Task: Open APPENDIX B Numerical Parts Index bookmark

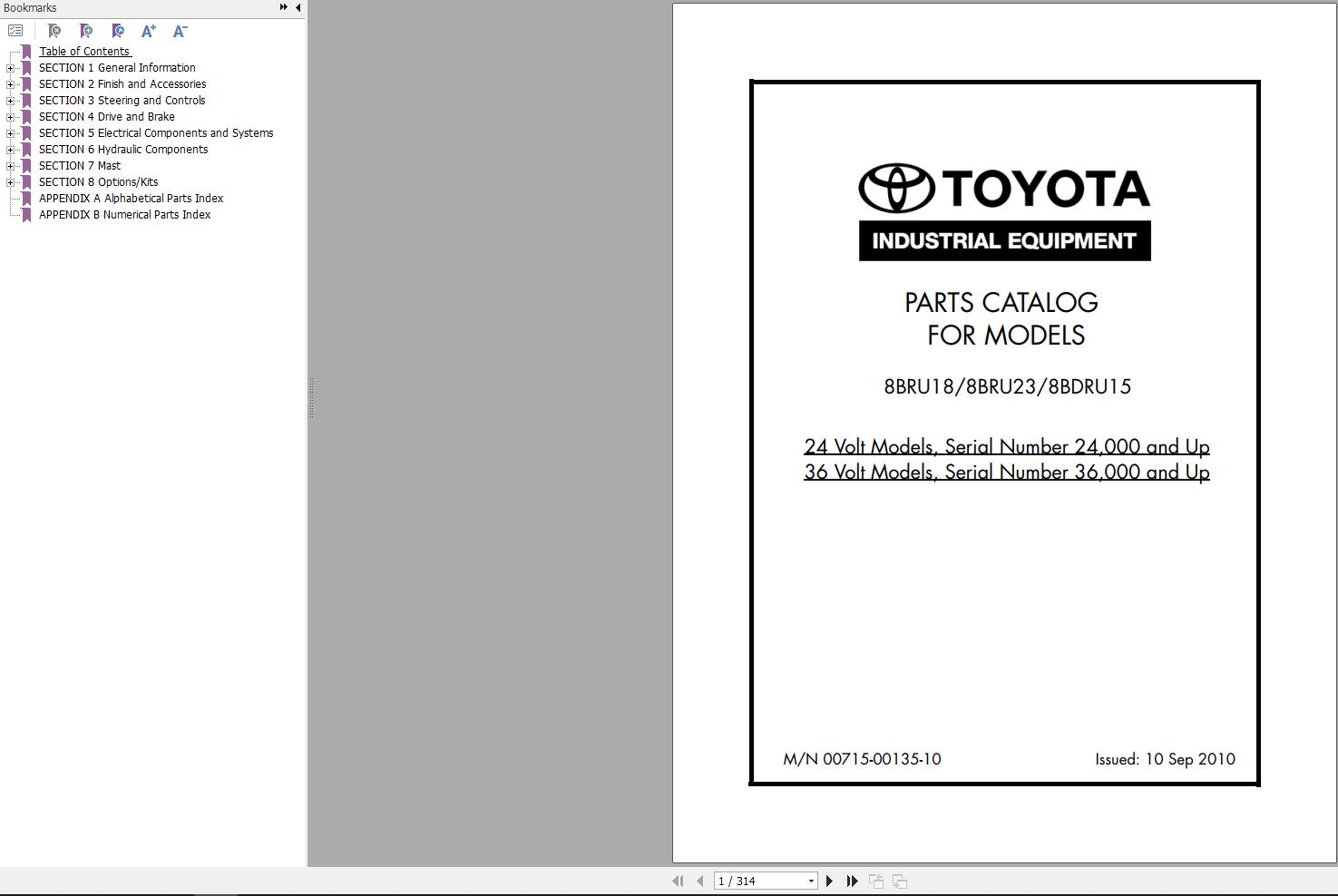Action: (125, 215)
